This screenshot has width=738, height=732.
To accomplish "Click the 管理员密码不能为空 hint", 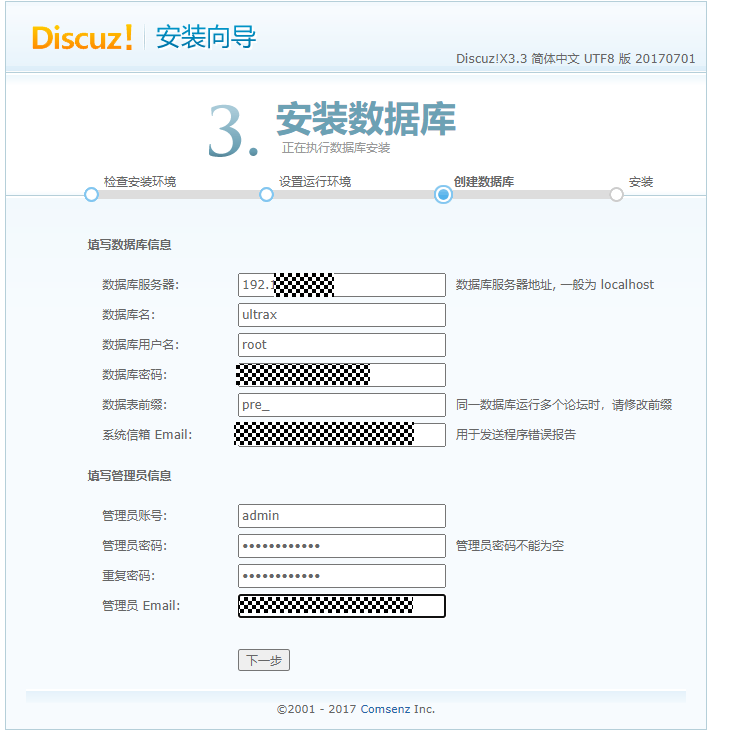I will 510,546.
